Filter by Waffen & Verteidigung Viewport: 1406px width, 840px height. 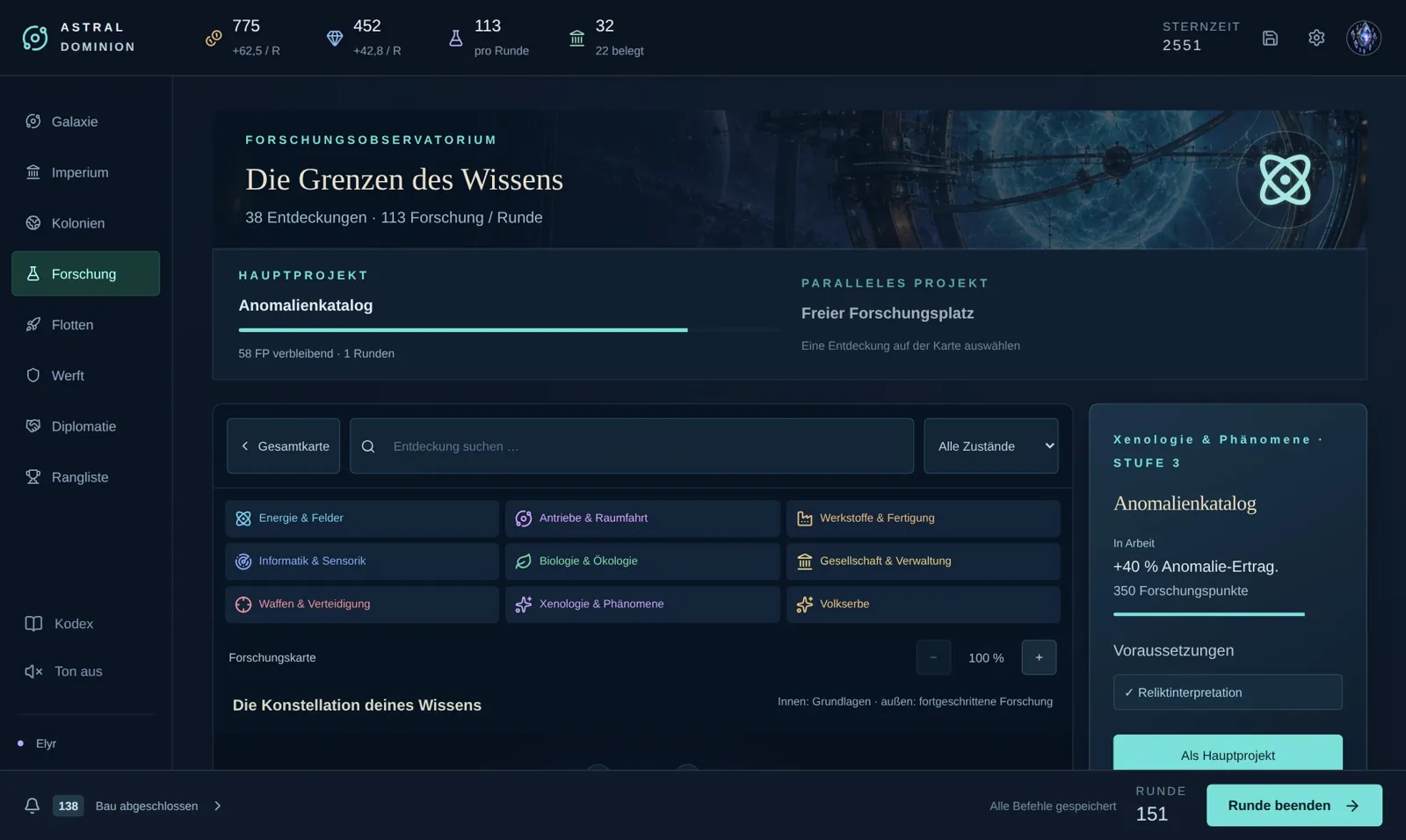(x=362, y=605)
